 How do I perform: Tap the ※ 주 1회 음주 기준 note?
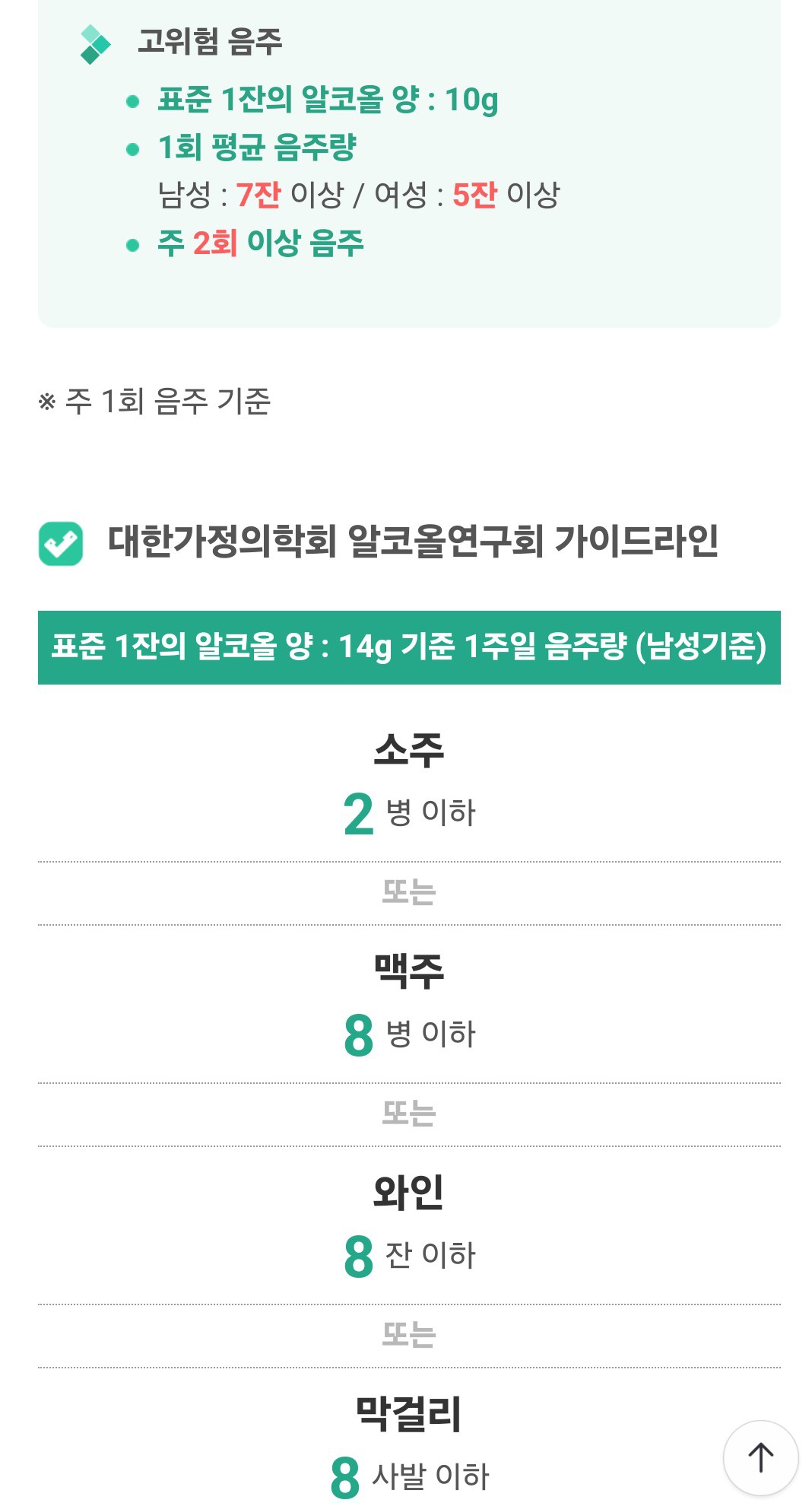pyautogui.click(x=155, y=402)
